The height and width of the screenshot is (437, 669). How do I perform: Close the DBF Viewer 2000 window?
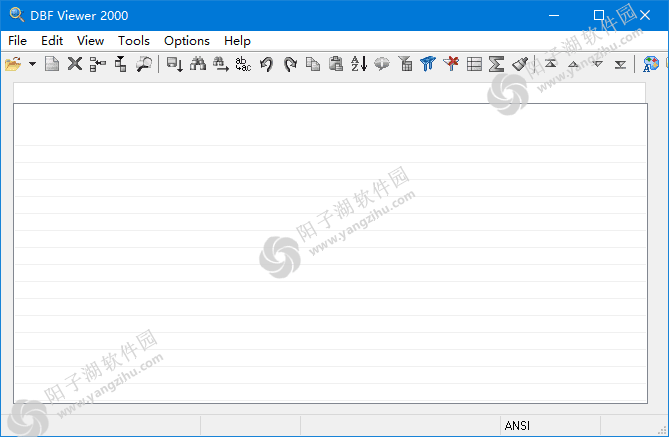645,15
